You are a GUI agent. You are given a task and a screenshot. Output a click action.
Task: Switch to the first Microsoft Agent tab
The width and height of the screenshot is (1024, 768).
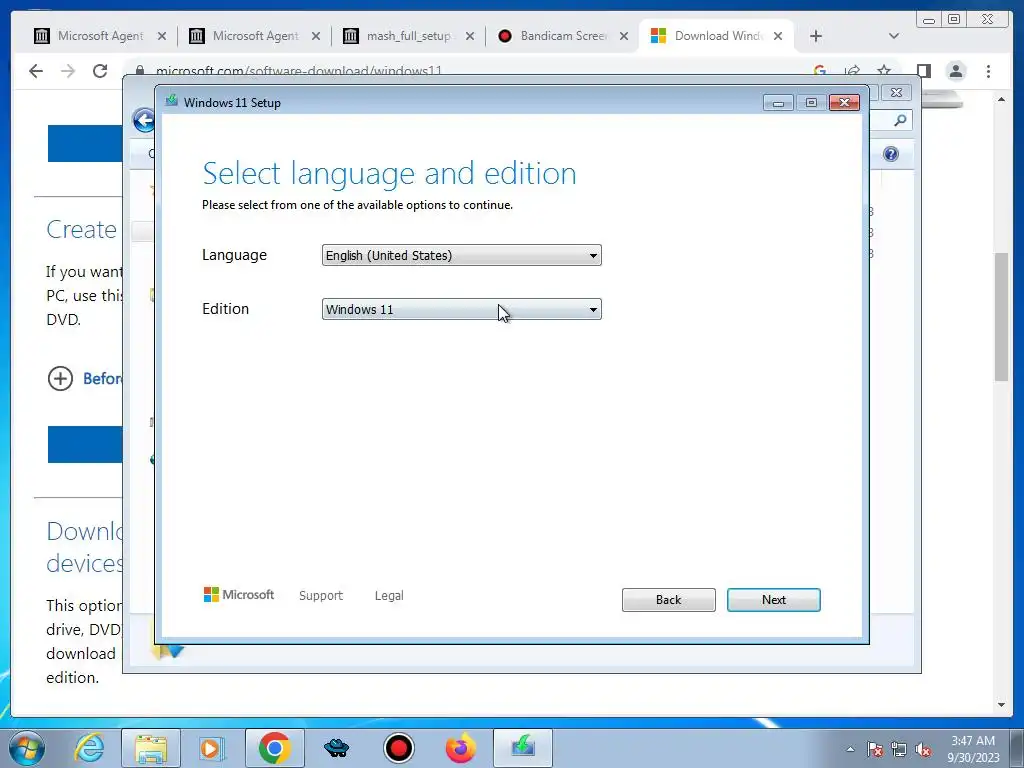(x=100, y=36)
